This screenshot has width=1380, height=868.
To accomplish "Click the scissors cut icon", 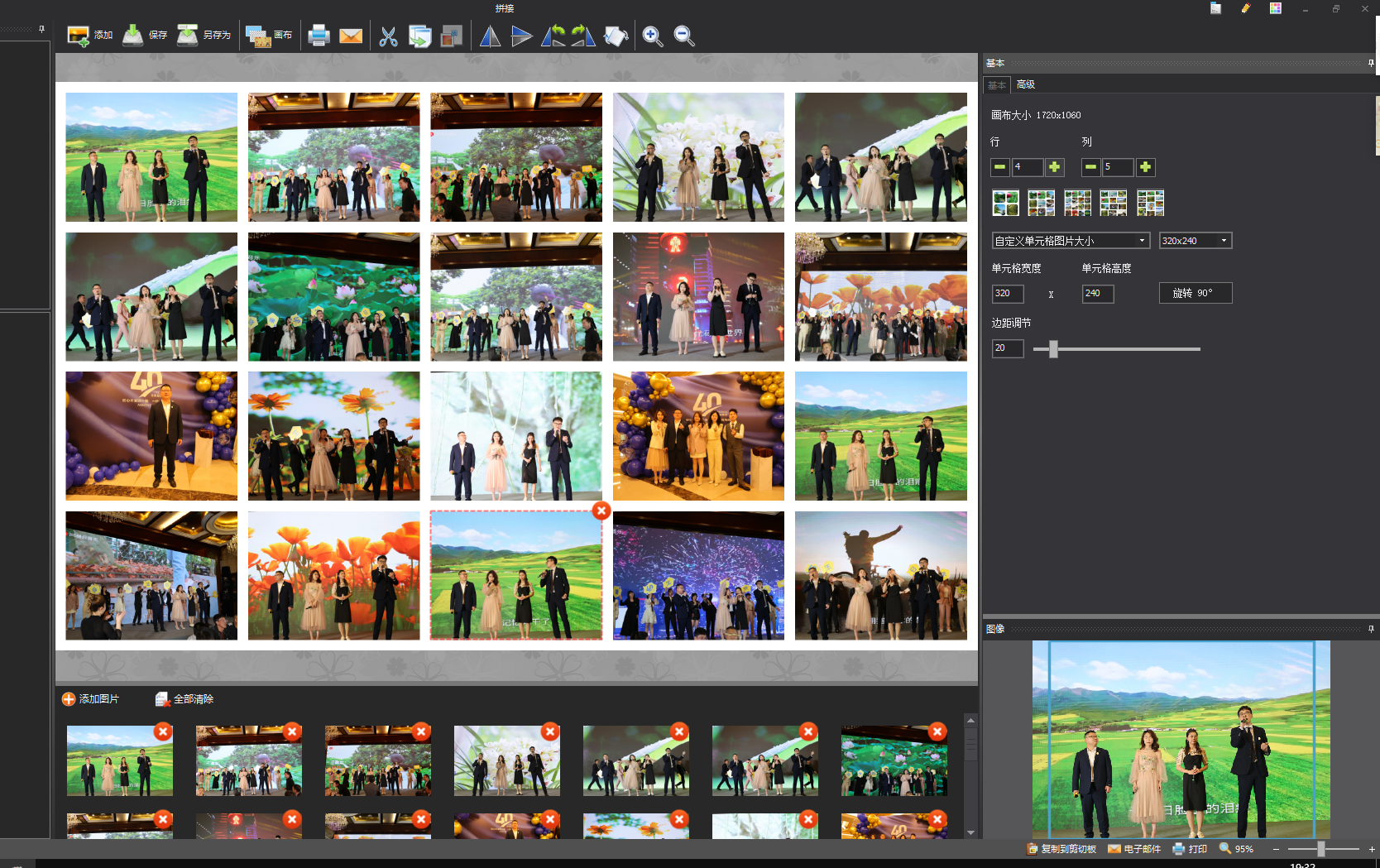I will tap(388, 36).
